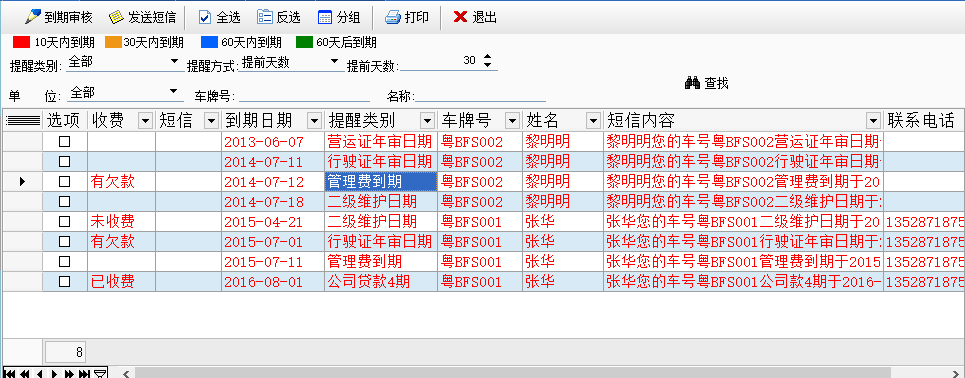Tick checkbox for 2014-07-11 行驶证年审日期 row
965x378 pixels.
(65, 162)
